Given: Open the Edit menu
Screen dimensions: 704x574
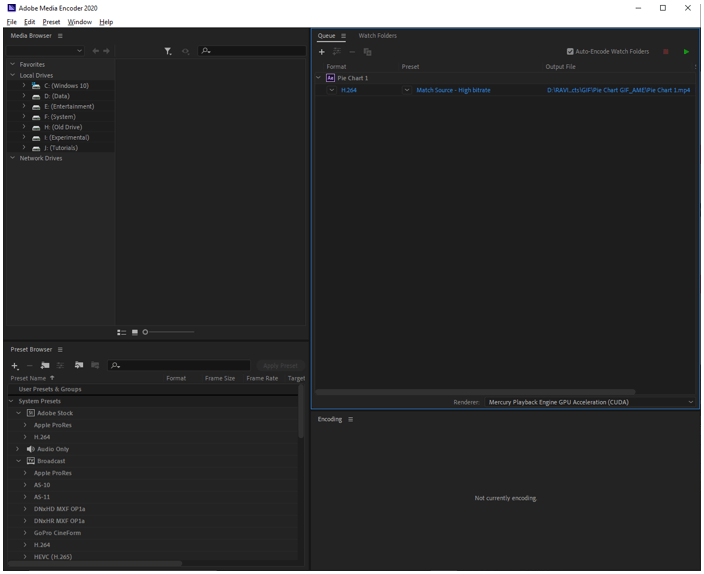Looking at the screenshot, I should 30,22.
